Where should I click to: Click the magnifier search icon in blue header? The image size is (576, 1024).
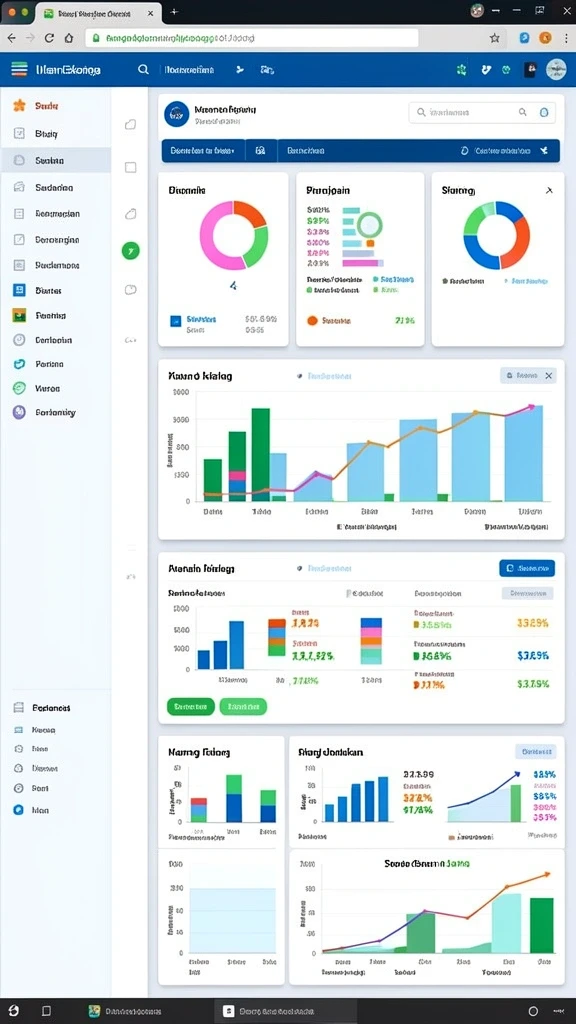tap(143, 69)
